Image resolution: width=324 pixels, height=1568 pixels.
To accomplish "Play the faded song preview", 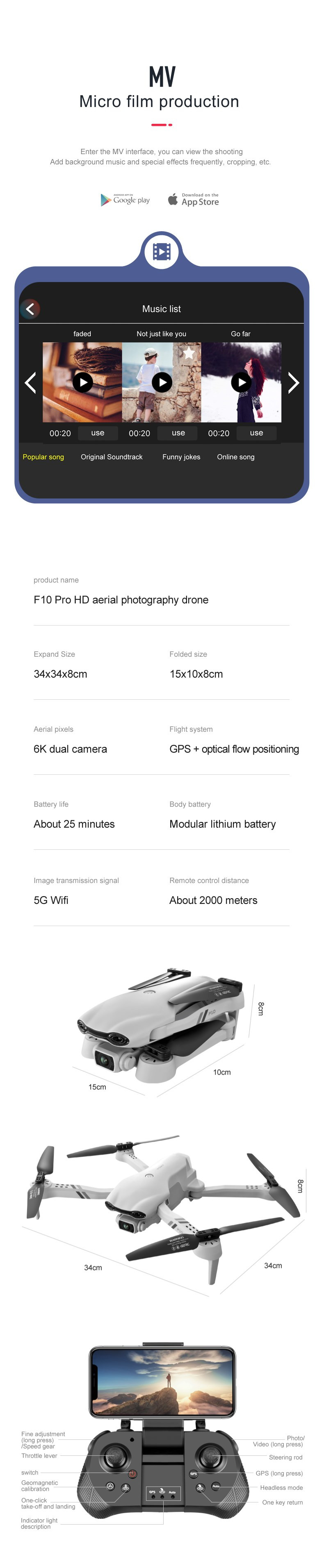I will 83,382.
